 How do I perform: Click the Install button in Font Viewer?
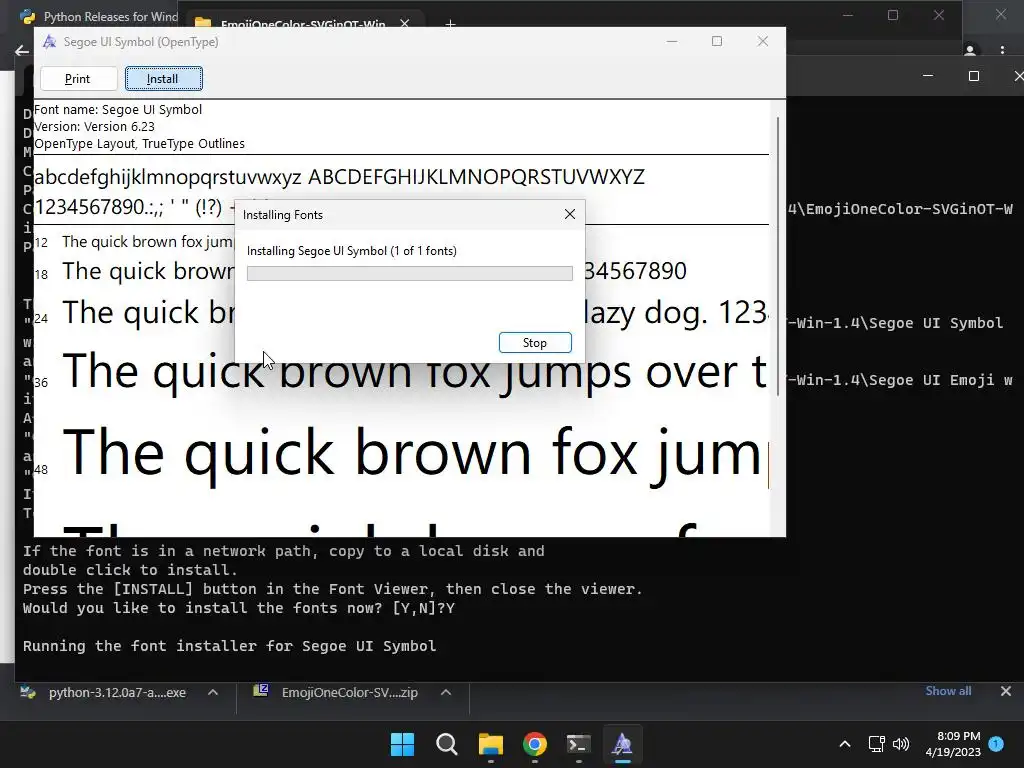tap(163, 79)
